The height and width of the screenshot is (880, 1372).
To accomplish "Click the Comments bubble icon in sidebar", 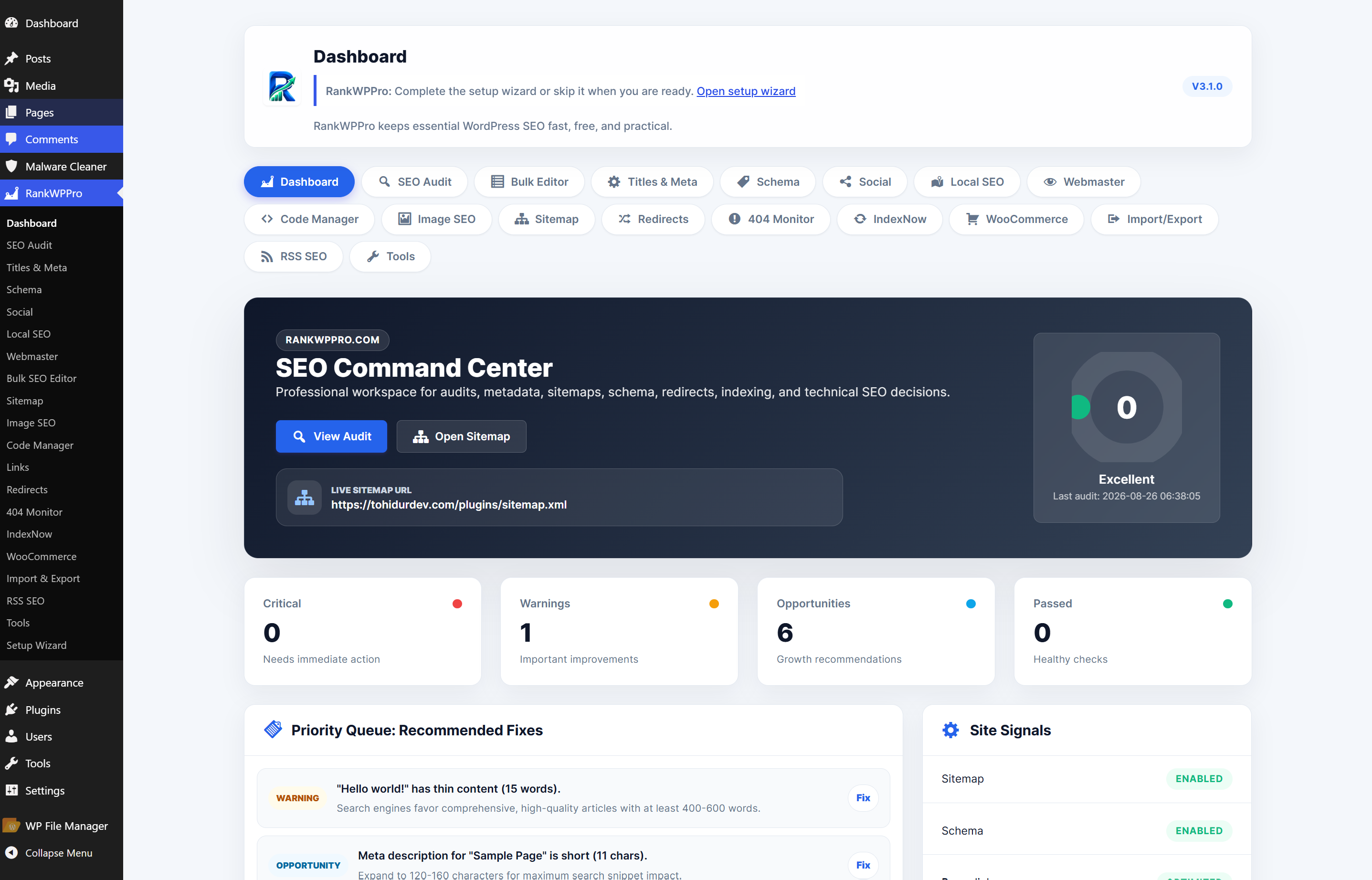I will [x=11, y=139].
